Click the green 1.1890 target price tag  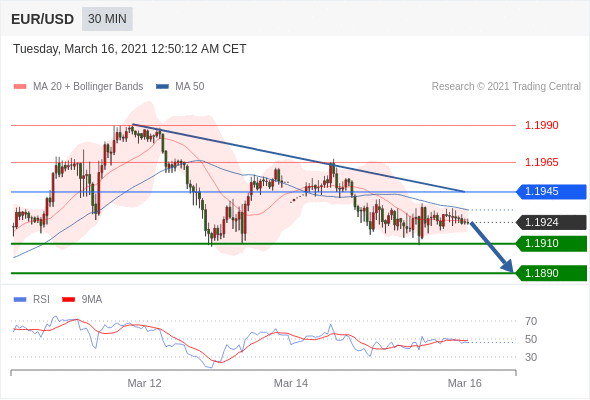[551, 273]
